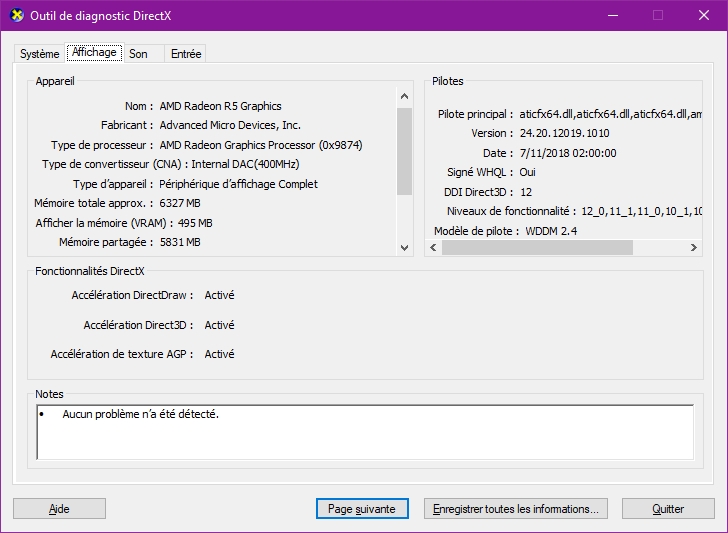Click the Signé WHQL 'Oui' value

click(527, 172)
